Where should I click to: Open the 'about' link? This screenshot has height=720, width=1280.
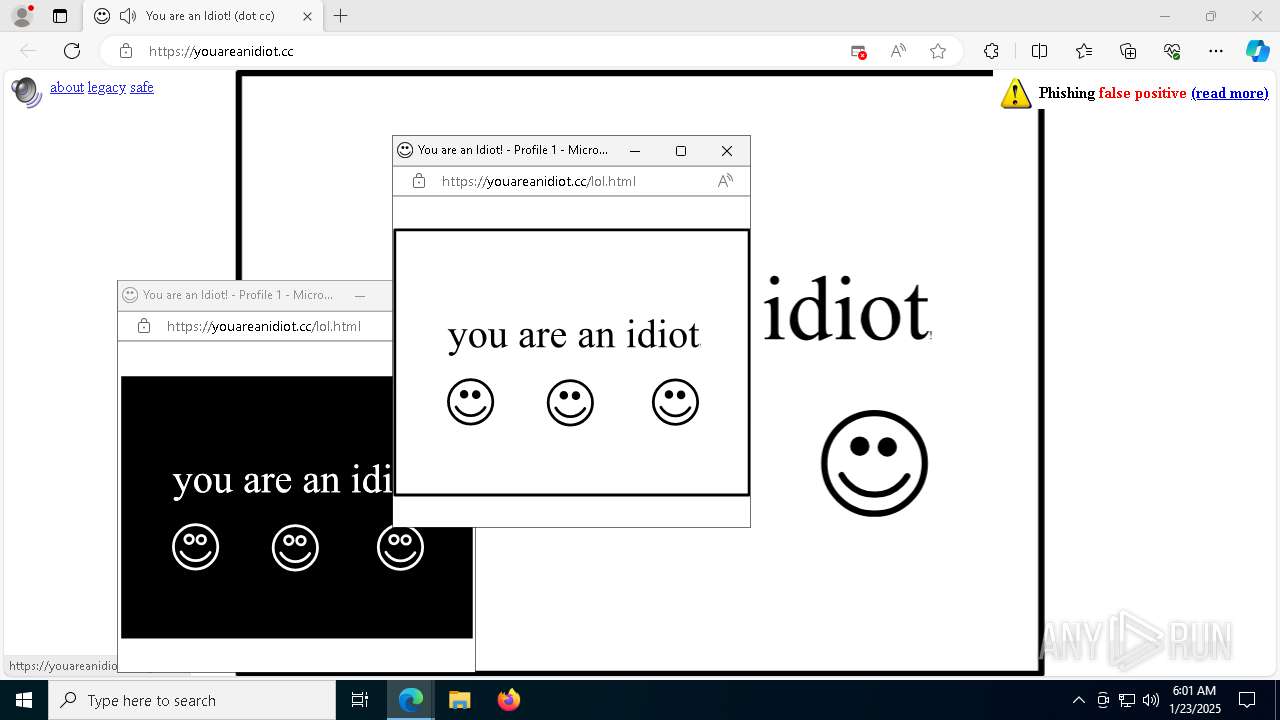[x=67, y=87]
